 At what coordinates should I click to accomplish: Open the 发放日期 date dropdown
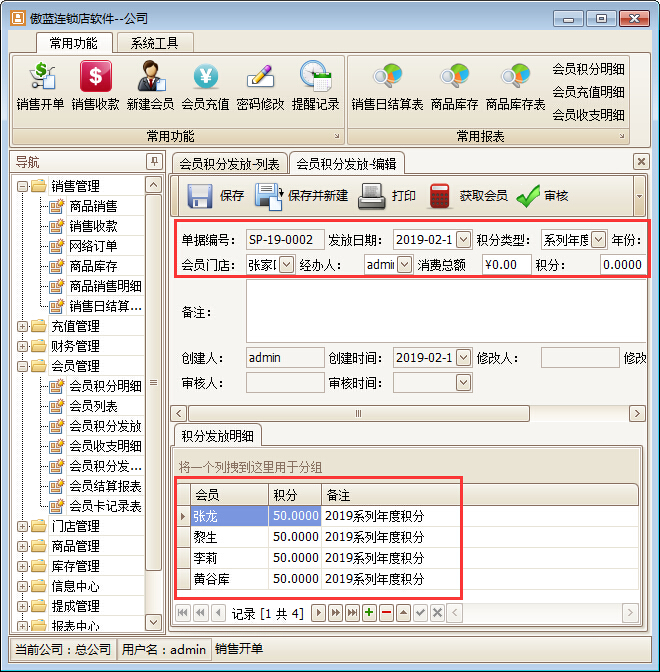(462, 239)
